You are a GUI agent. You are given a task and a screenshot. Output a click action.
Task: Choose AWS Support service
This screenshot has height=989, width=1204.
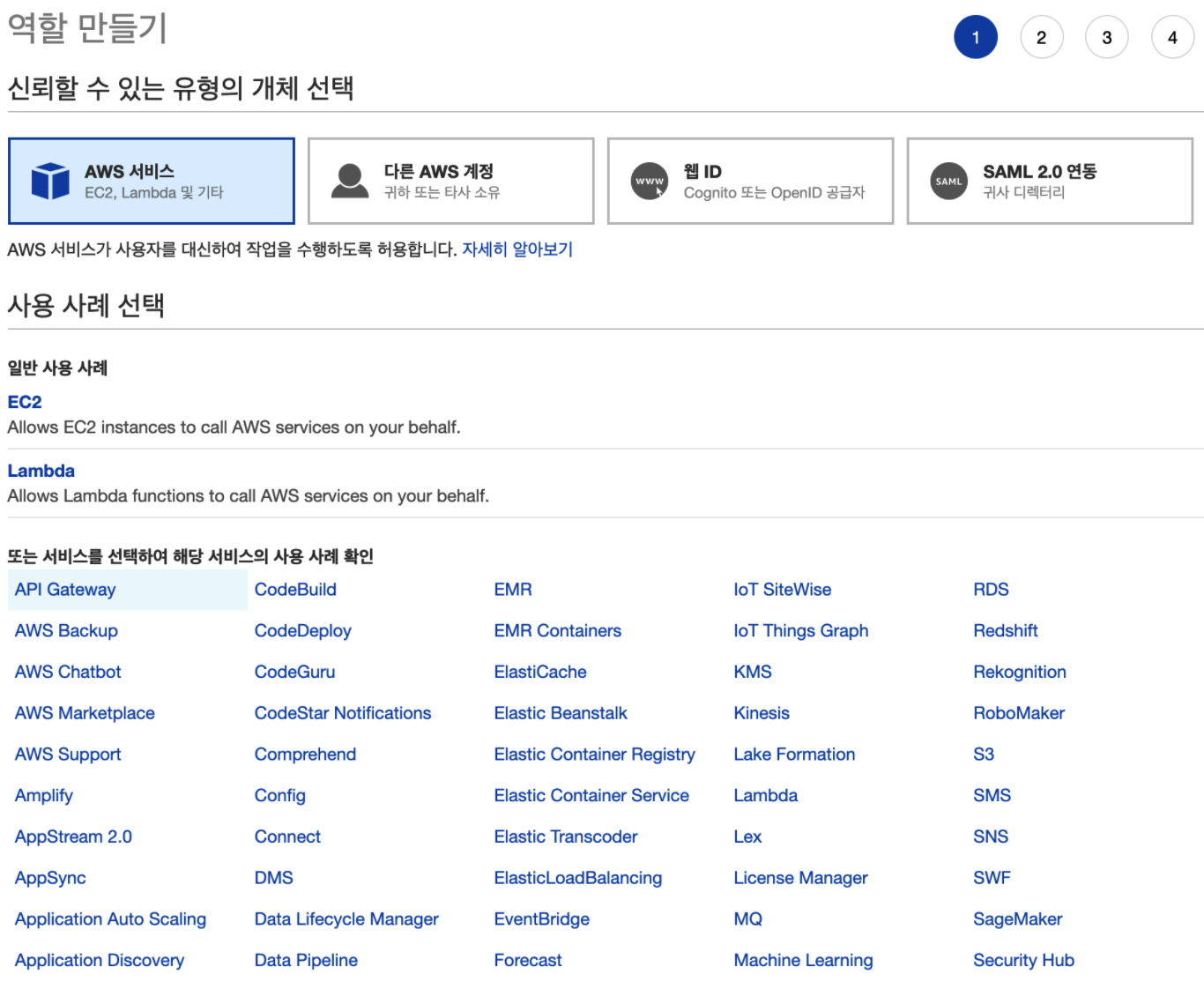click(x=68, y=755)
